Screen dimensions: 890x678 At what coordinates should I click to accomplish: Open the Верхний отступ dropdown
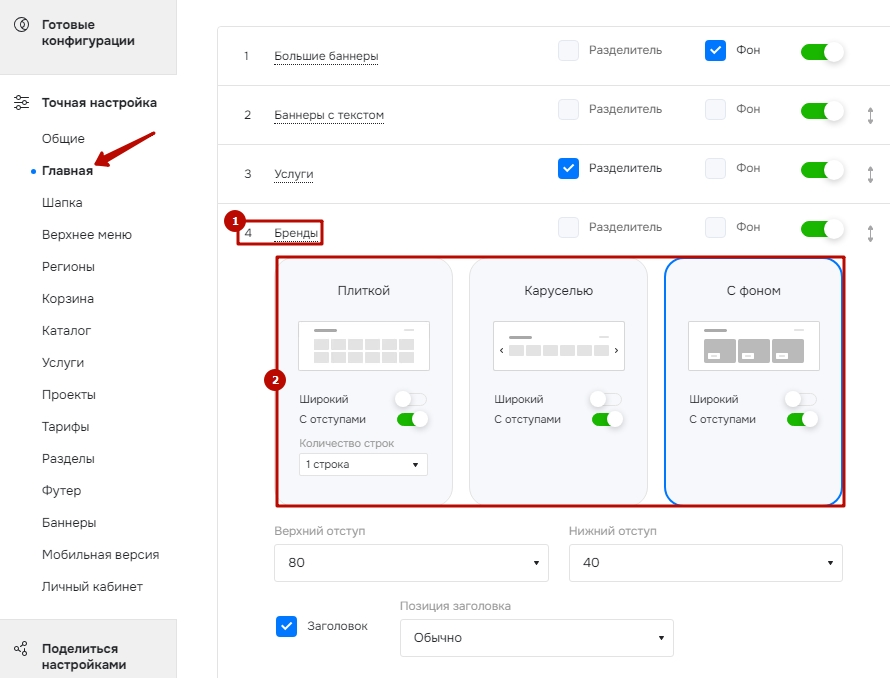412,563
